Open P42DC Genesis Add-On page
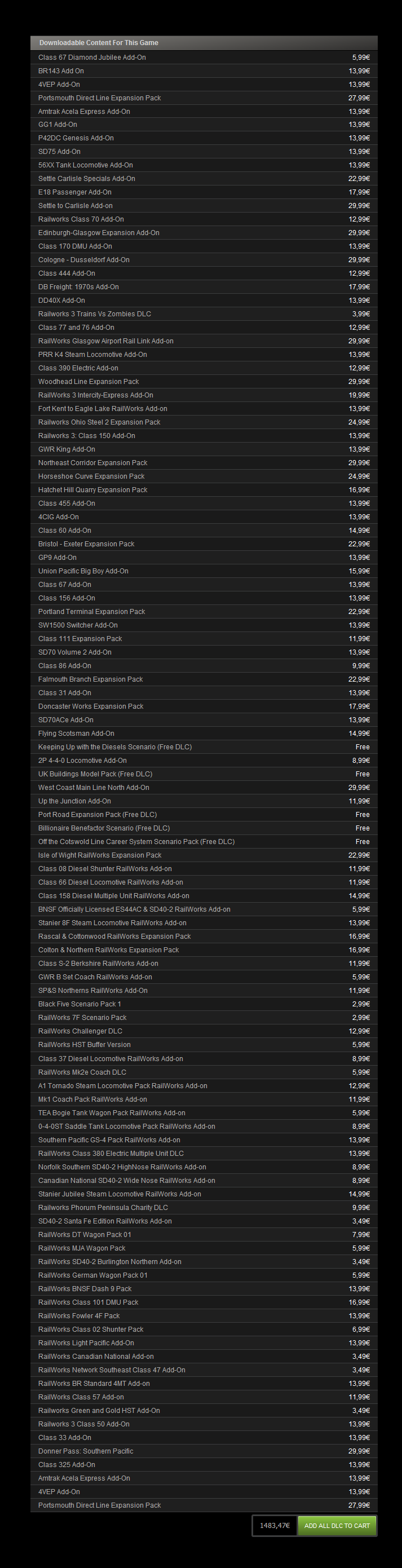The height and width of the screenshot is (1568, 402). click(x=204, y=138)
